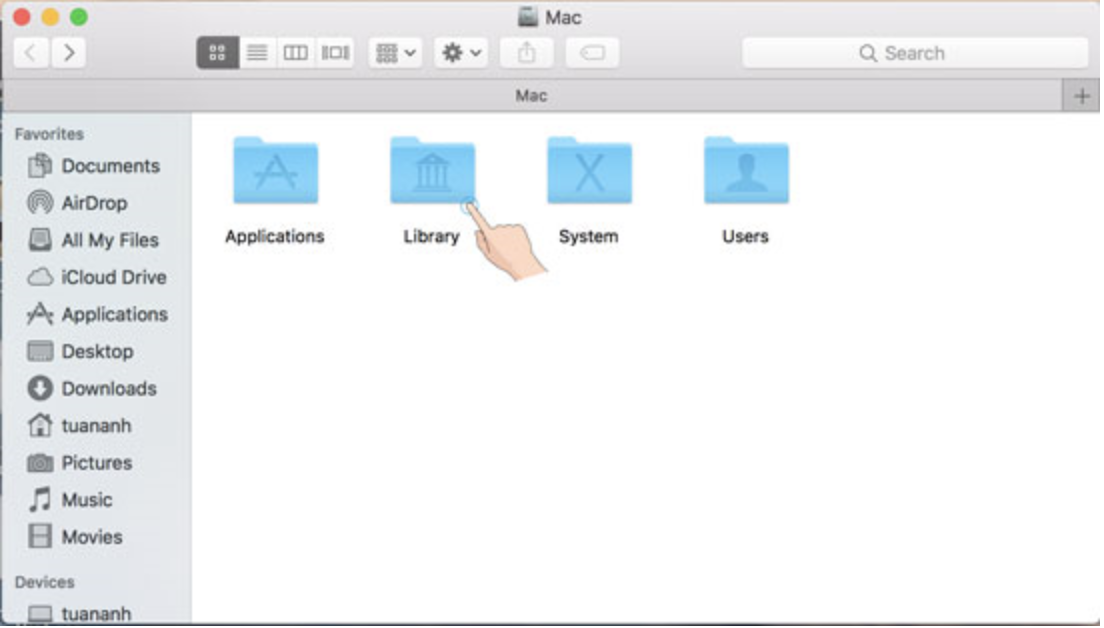
Task: Open the Applications folder in the main pane
Action: point(275,171)
